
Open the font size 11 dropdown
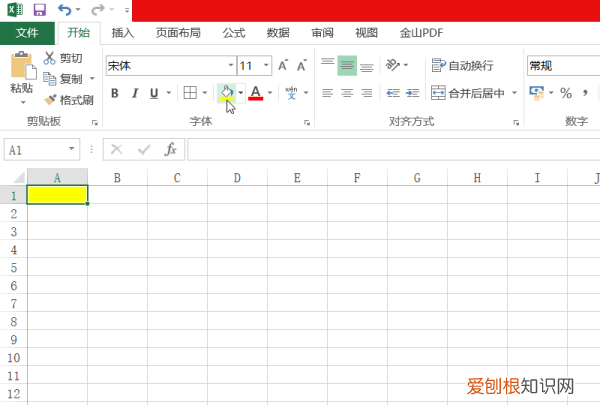click(x=266, y=65)
